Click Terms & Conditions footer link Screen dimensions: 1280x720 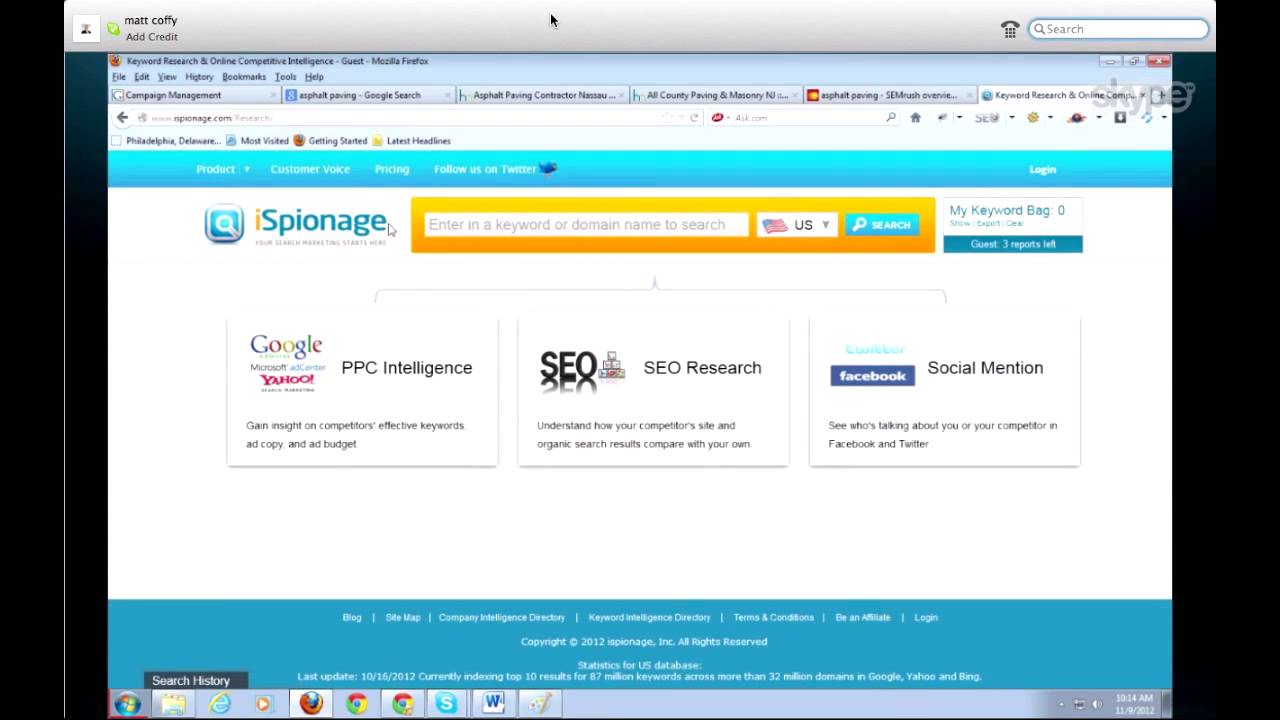pyautogui.click(x=774, y=617)
